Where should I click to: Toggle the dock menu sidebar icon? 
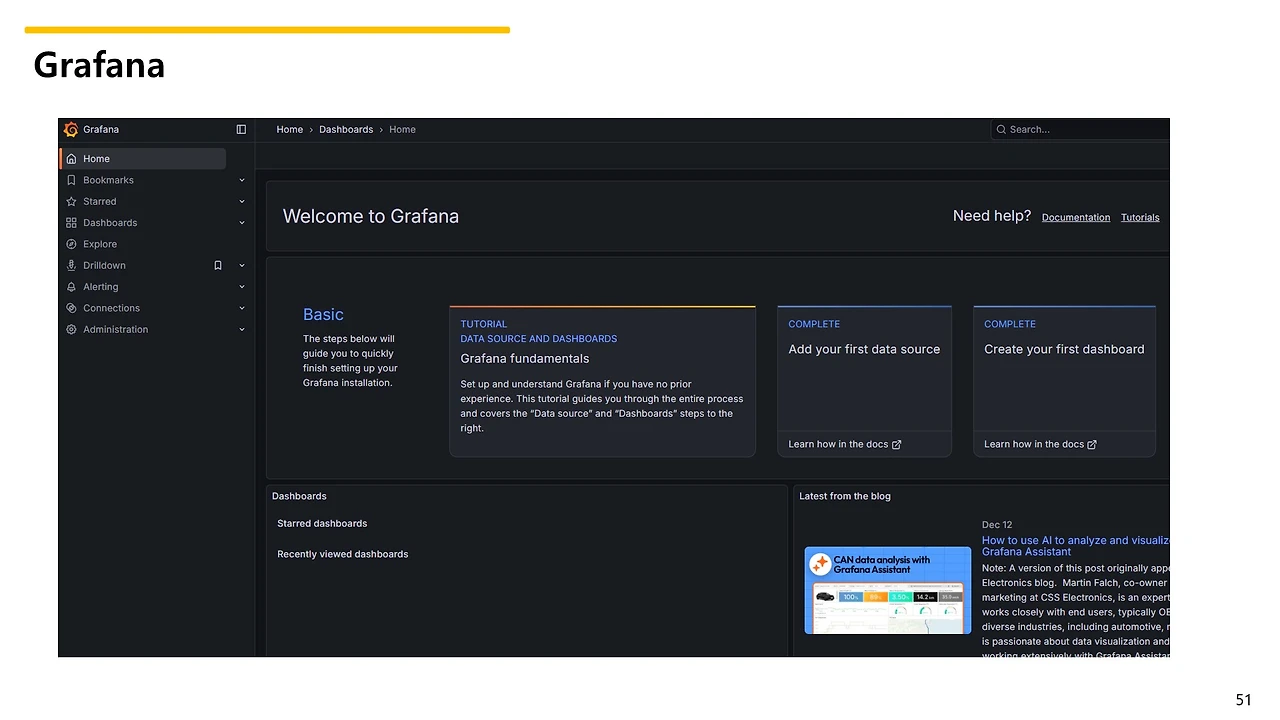241,129
